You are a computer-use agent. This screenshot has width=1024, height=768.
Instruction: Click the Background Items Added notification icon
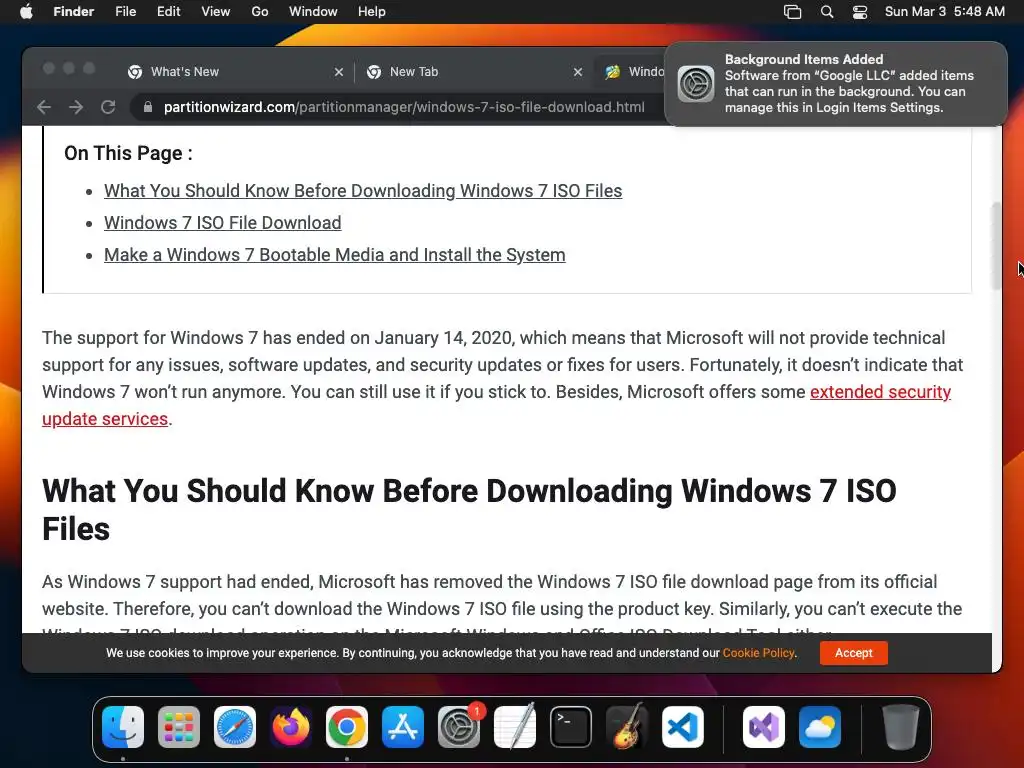(696, 84)
